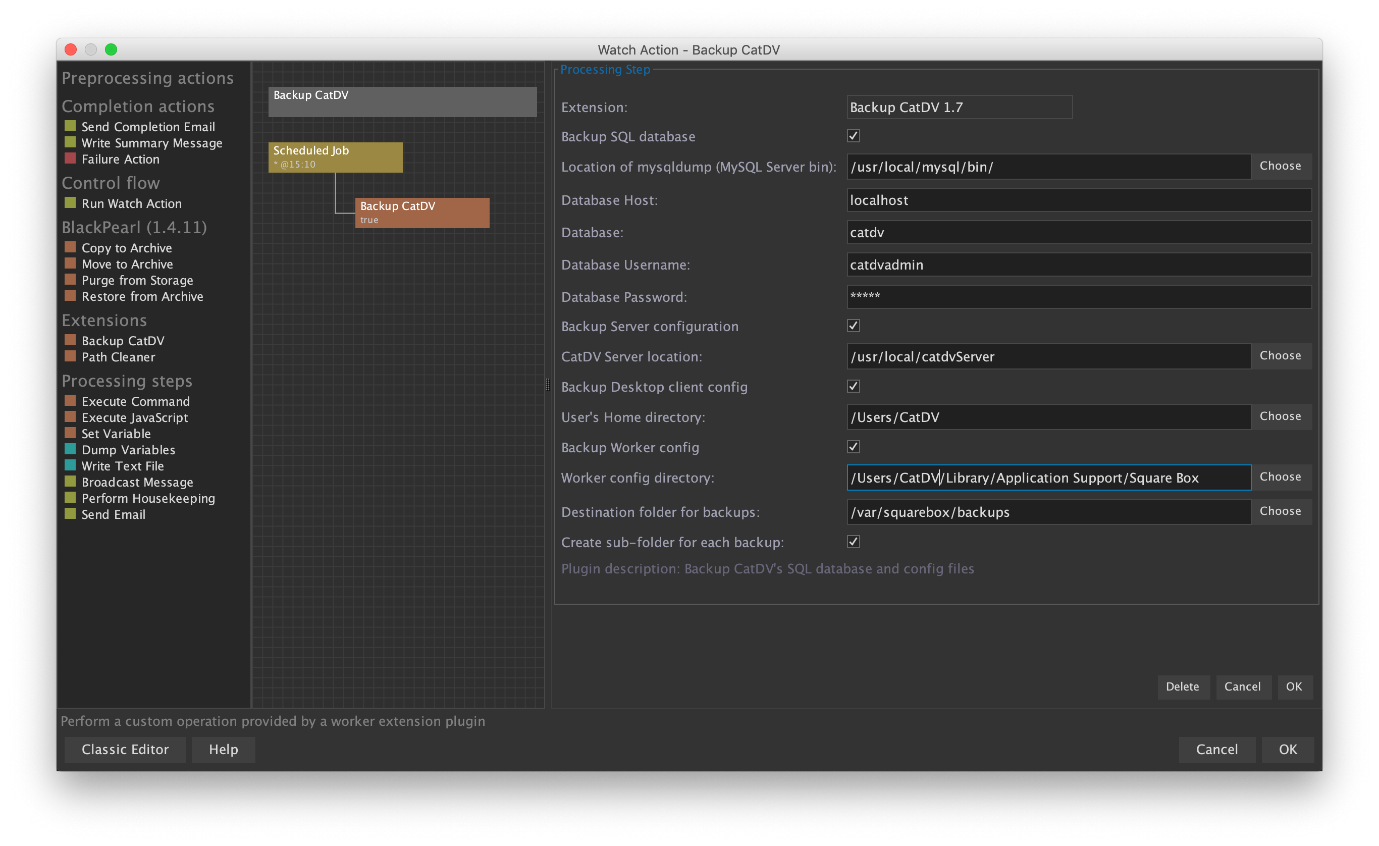1379x846 pixels.
Task: Open Help for watch action
Action: pyautogui.click(x=223, y=750)
